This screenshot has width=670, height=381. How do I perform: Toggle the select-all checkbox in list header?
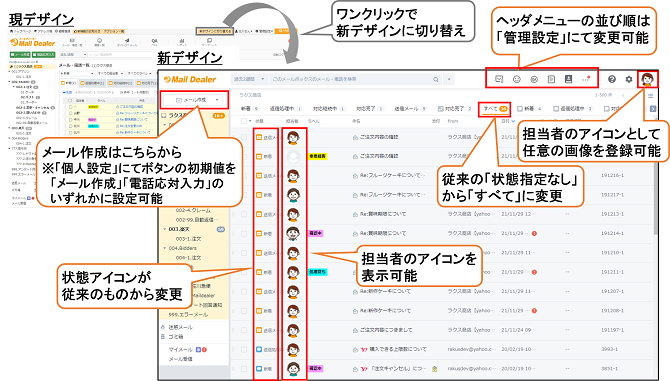244,121
